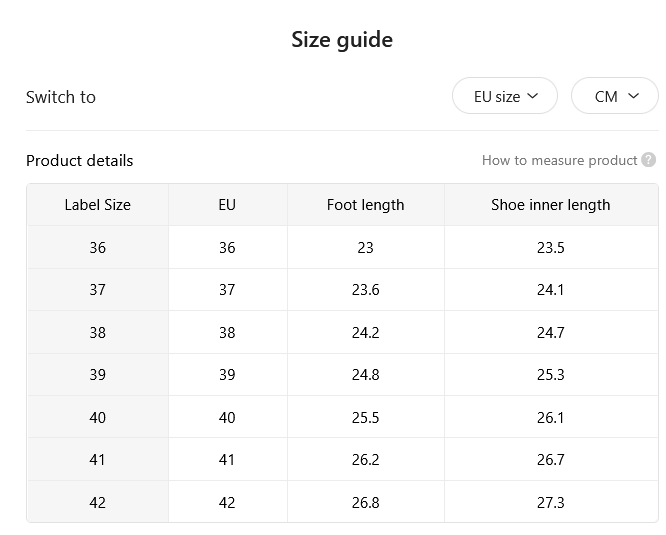Select label size 42 row cell
Screen dimensions: 666x535
[x=98, y=502]
